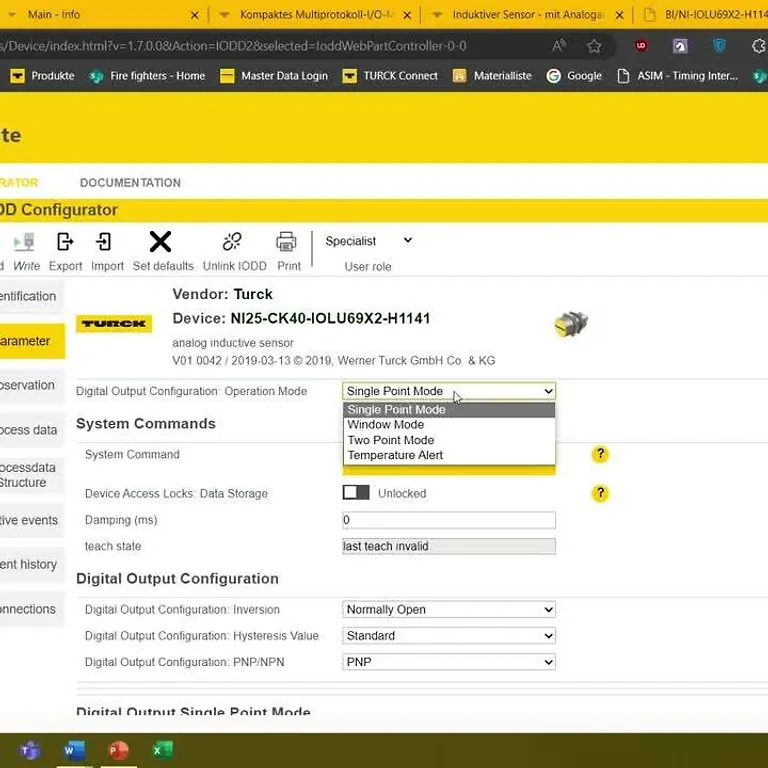Open the Connections sidebar section
This screenshot has height=768, width=768.
pos(32,609)
